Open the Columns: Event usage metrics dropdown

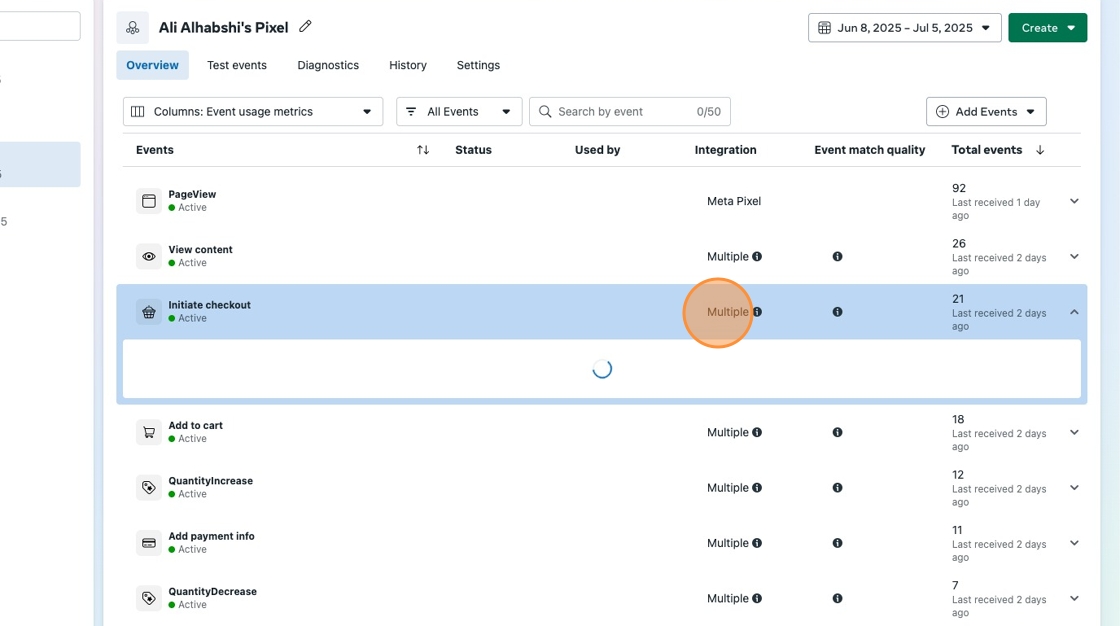(253, 112)
